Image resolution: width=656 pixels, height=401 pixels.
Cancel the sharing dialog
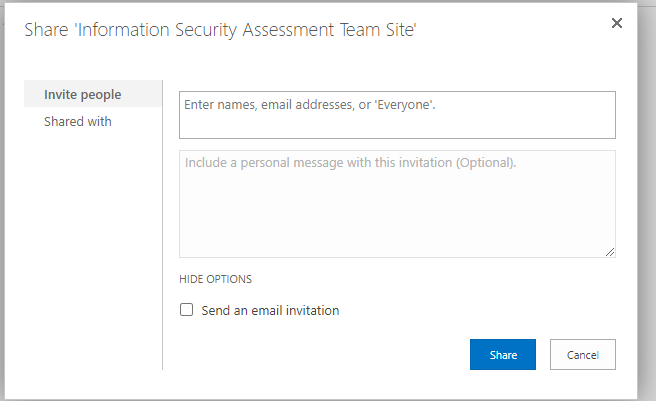(x=583, y=355)
